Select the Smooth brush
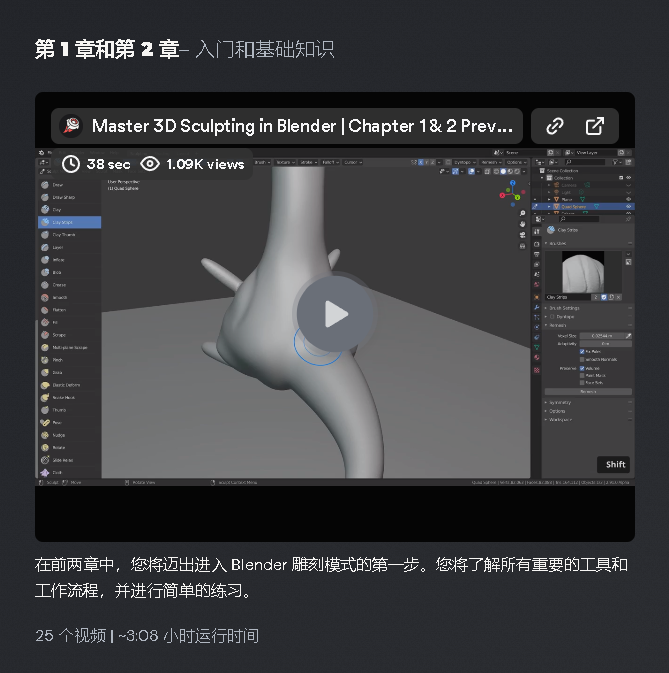 click(70, 297)
